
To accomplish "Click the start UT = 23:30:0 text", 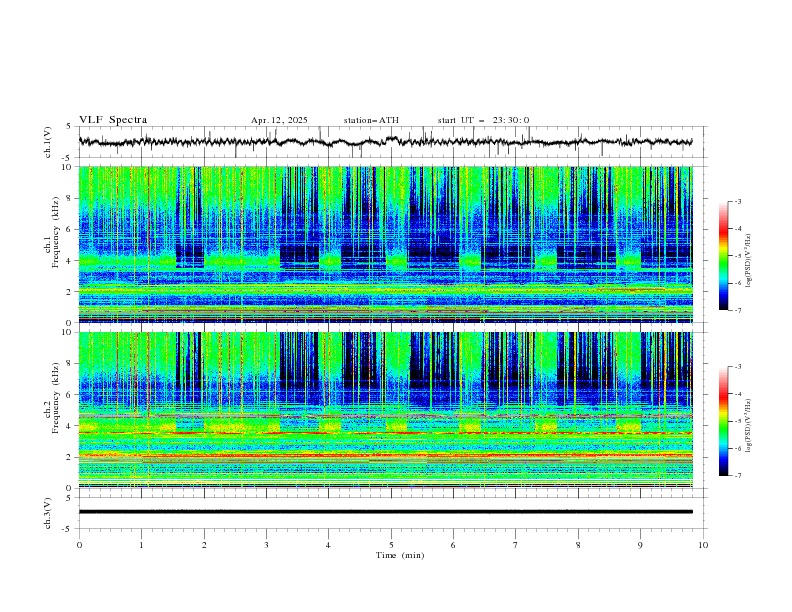I will 483,120.
